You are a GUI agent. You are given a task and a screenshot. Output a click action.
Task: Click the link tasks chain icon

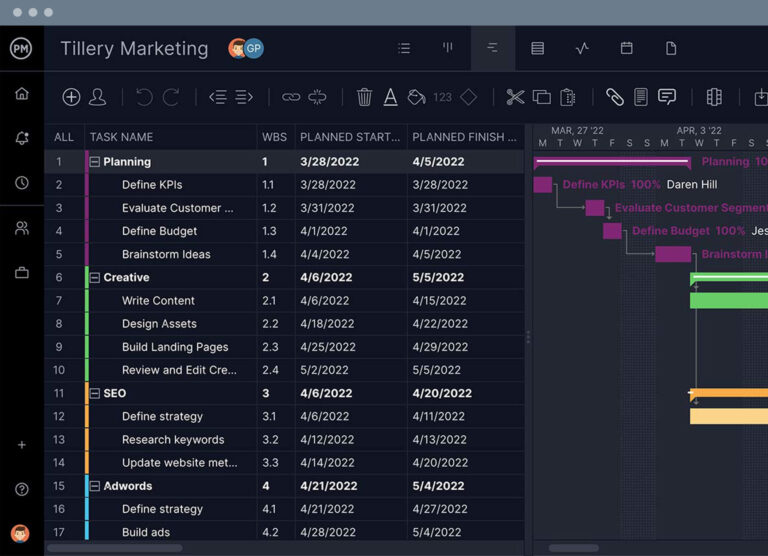click(291, 97)
